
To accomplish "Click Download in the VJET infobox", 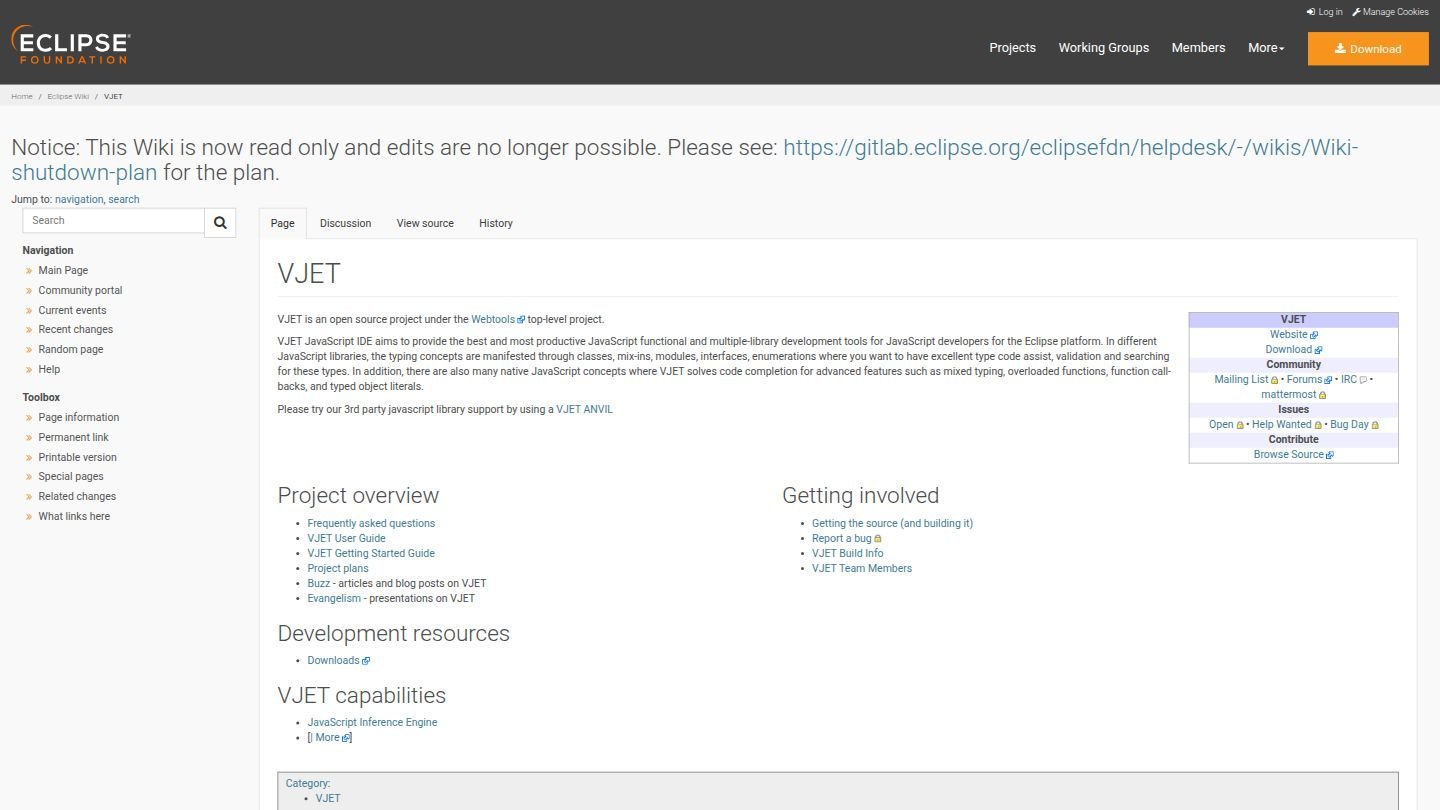I will [1294, 349].
